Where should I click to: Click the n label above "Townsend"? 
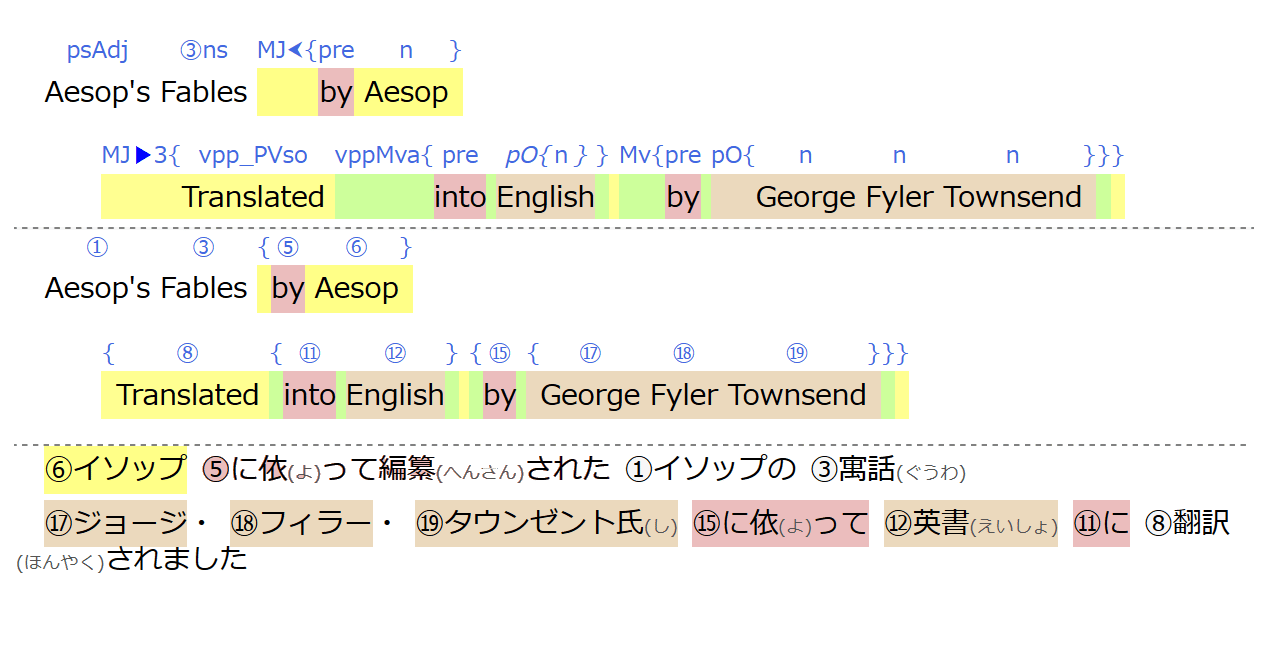[1012, 154]
